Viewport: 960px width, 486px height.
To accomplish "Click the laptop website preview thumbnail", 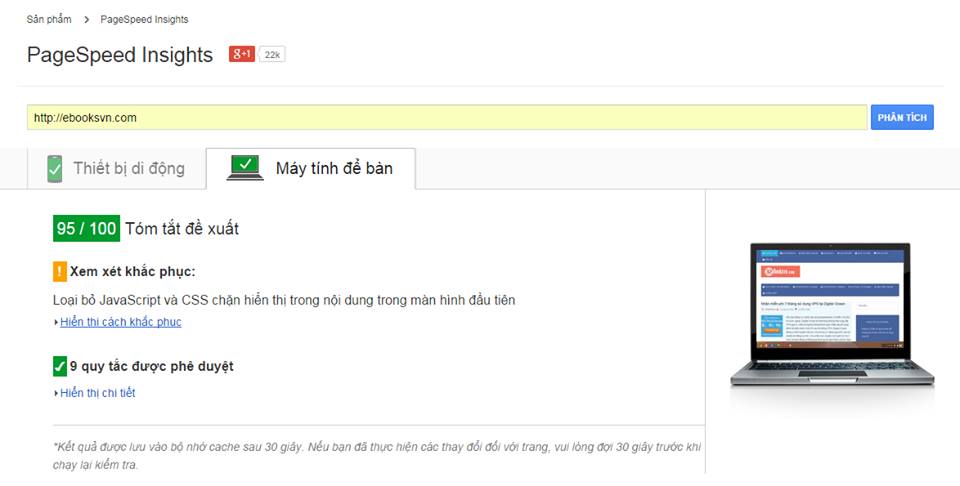I will [x=832, y=314].
